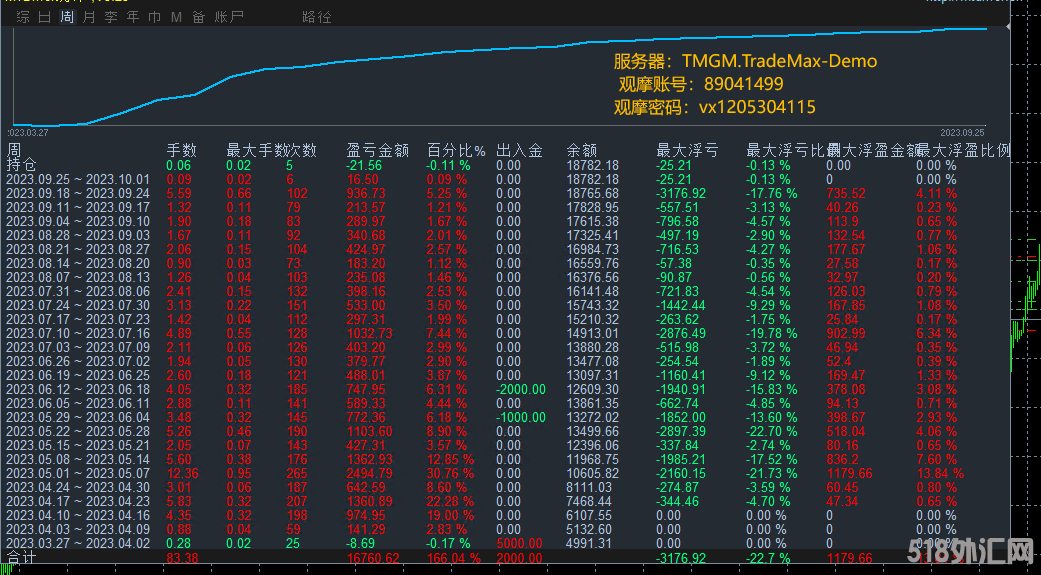Click the server name TMGM.TradeMax-Demo text
Image resolution: width=1041 pixels, height=575 pixels.
coord(780,61)
